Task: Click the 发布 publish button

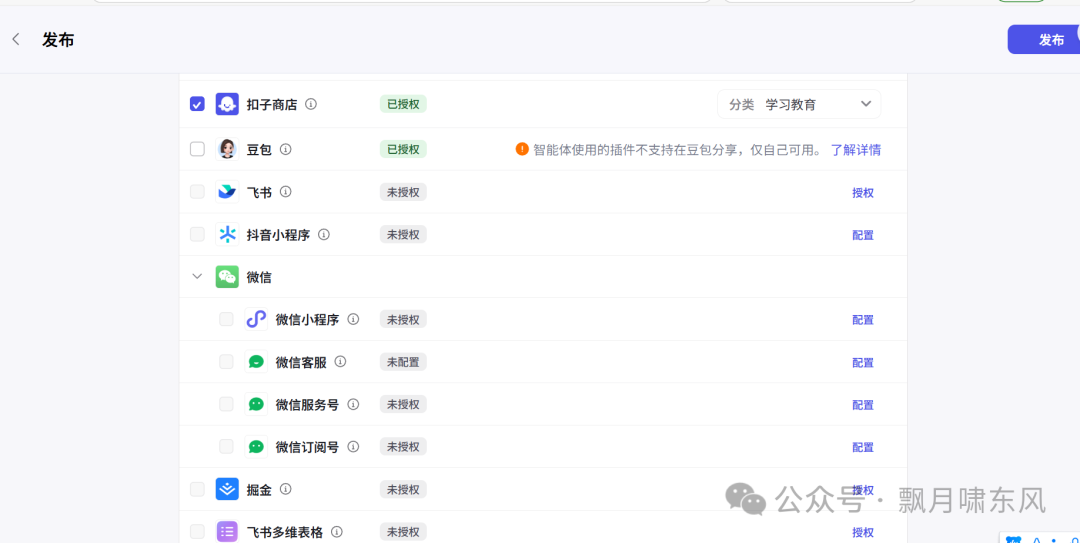Action: point(1043,39)
